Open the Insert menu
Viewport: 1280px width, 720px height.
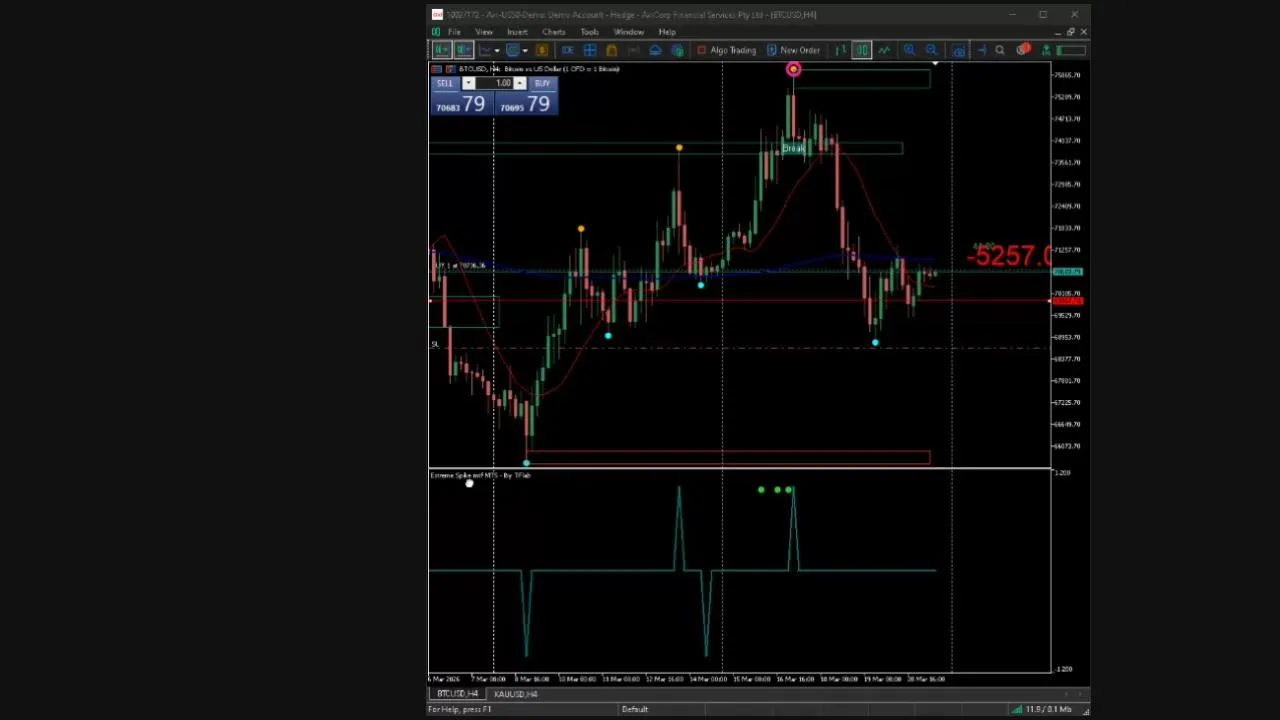pos(517,32)
